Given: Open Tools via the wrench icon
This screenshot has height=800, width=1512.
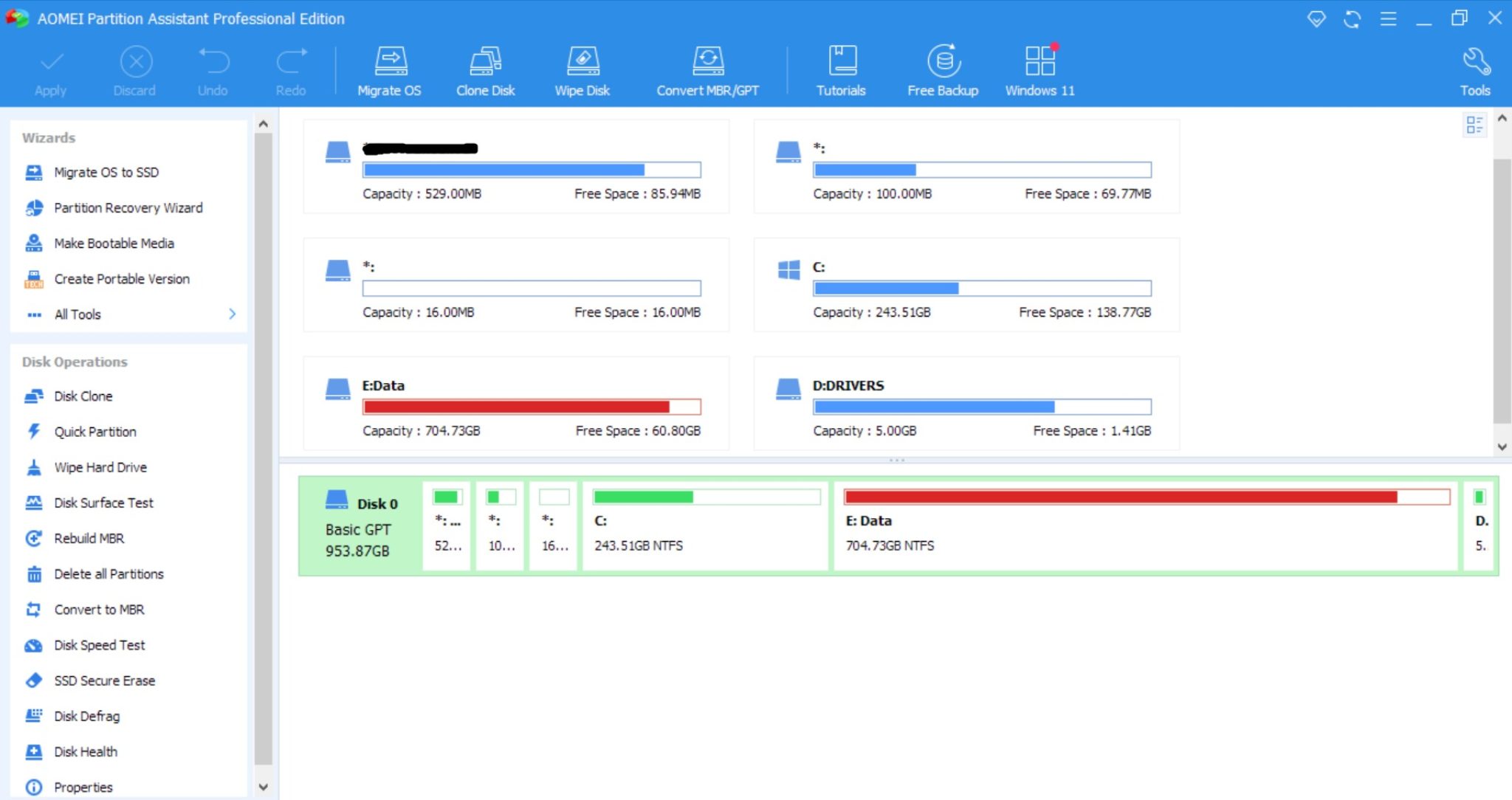Looking at the screenshot, I should 1474,70.
